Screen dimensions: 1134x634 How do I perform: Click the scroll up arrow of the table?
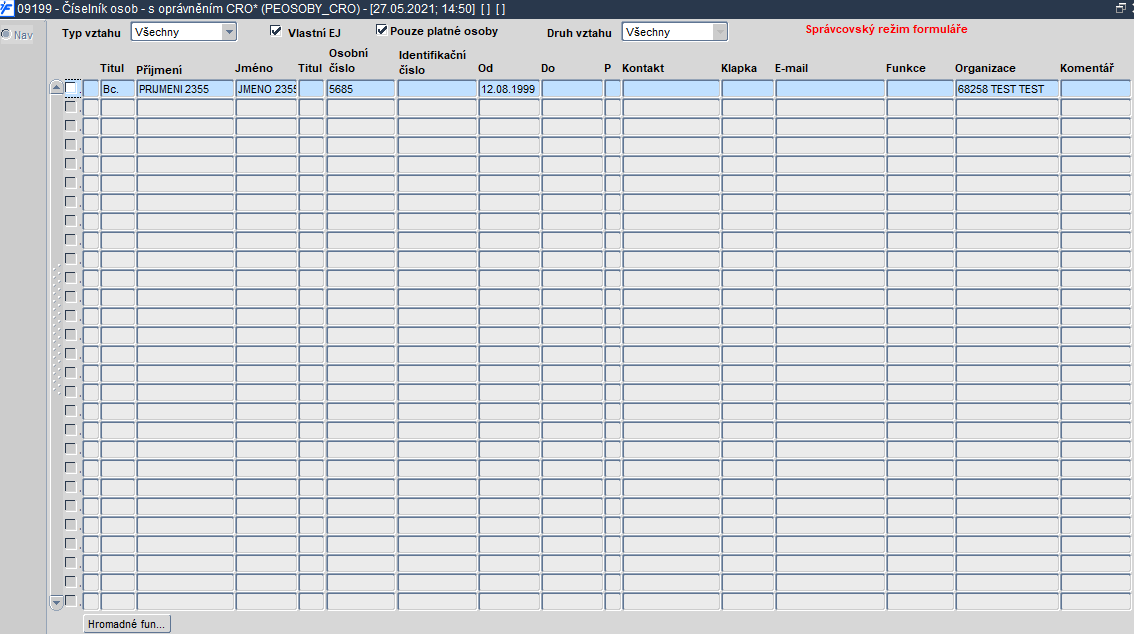[x=56, y=87]
